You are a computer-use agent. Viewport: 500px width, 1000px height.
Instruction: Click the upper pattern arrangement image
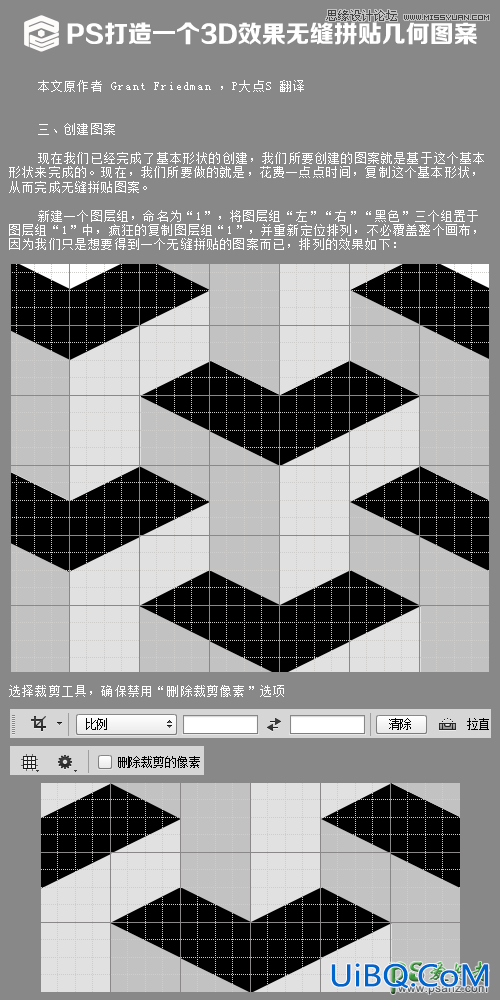[x=250, y=467]
